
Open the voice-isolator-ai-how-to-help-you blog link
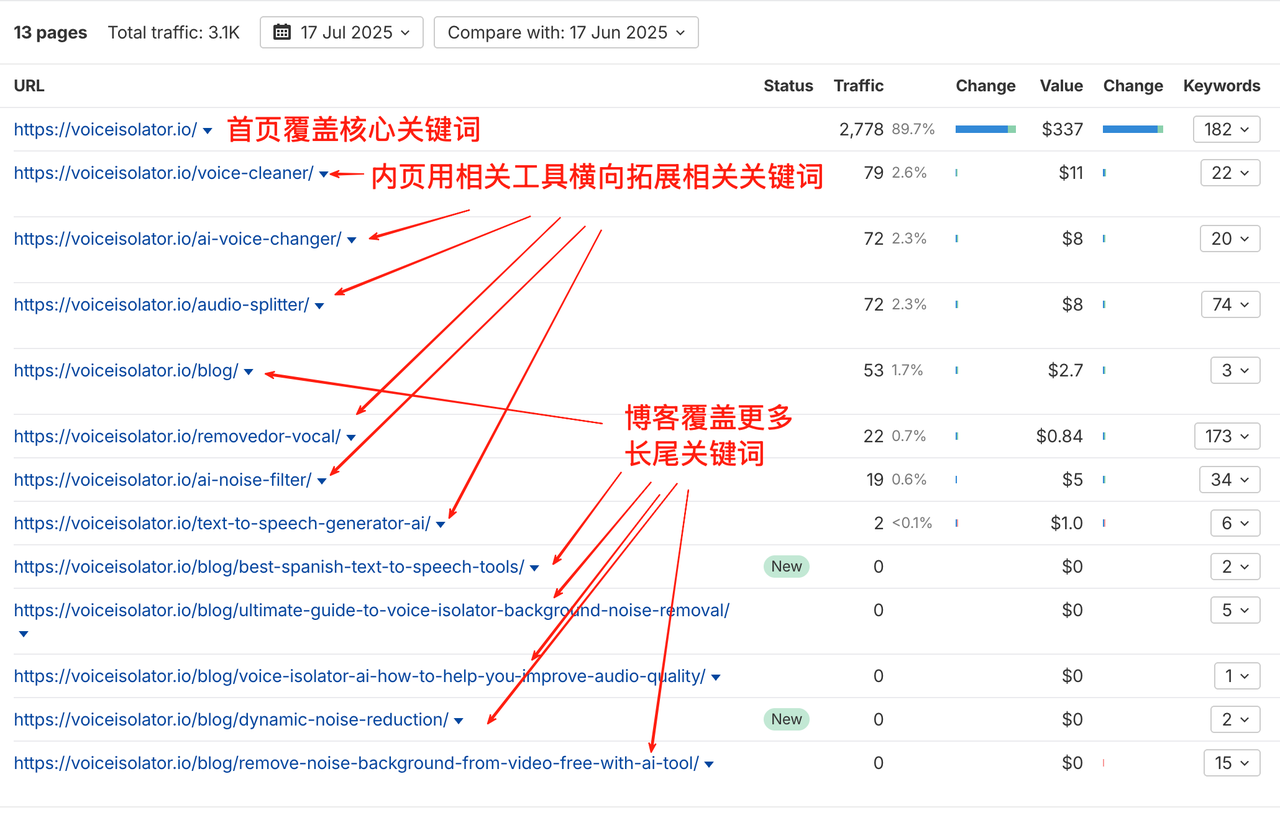click(x=360, y=677)
